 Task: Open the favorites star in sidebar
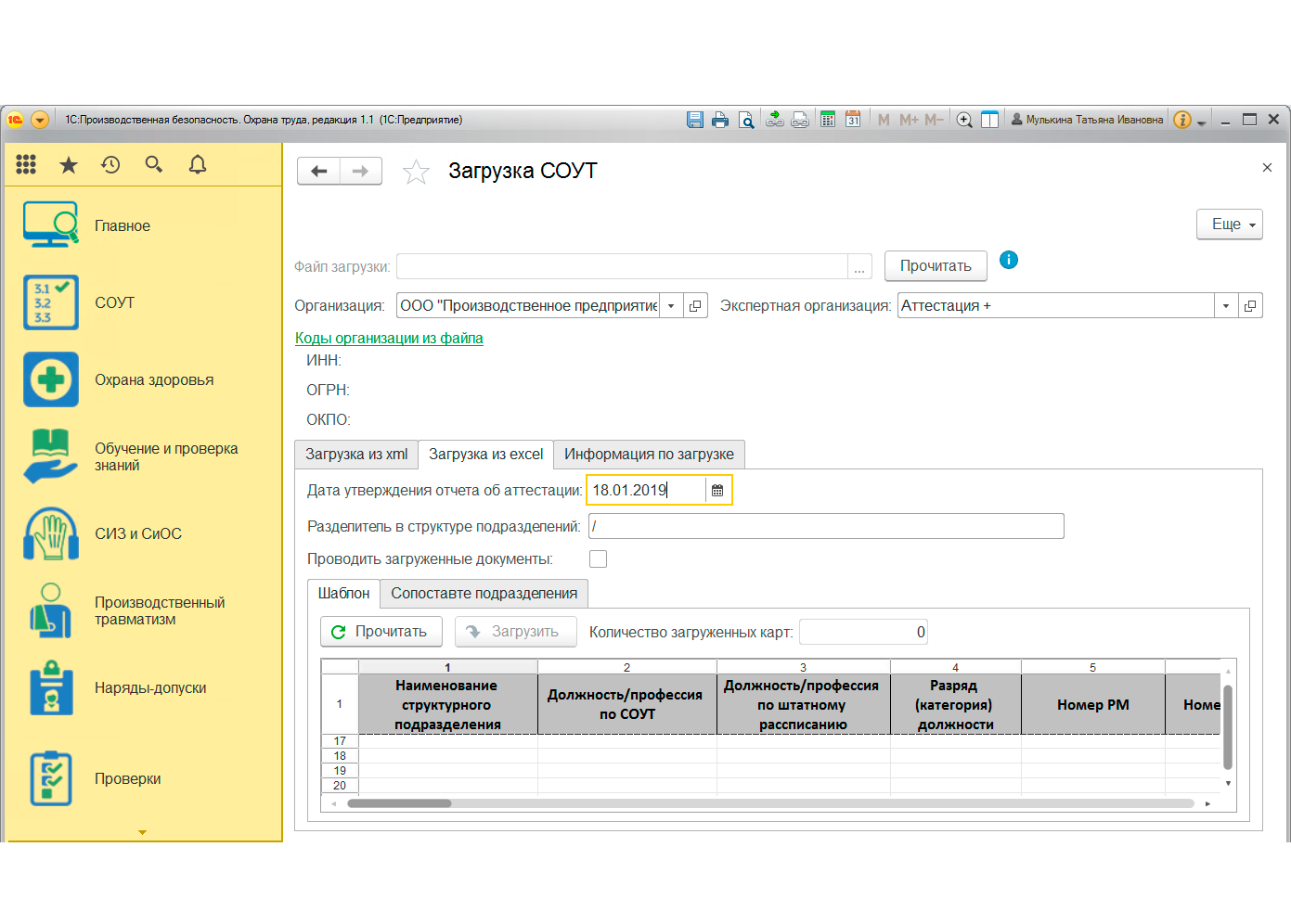(x=69, y=165)
